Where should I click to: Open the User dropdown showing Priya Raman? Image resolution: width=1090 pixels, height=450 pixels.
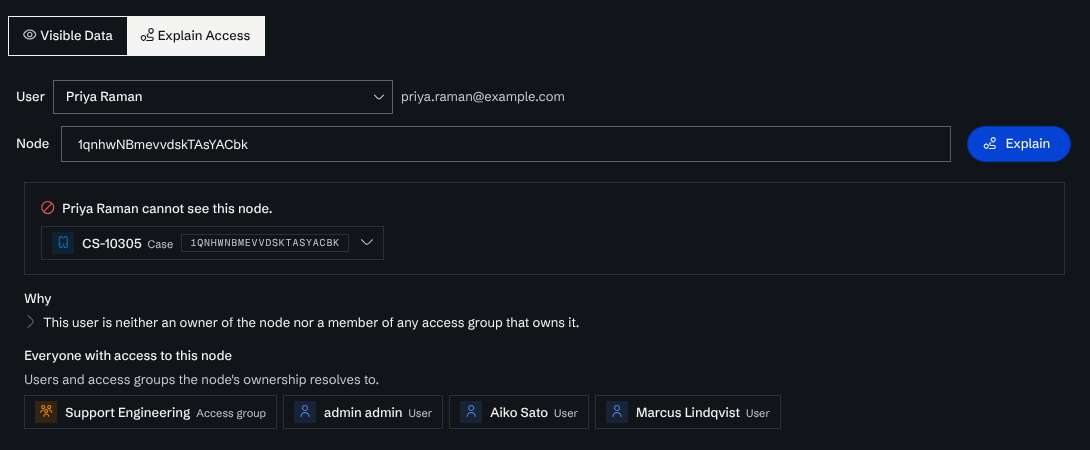222,97
